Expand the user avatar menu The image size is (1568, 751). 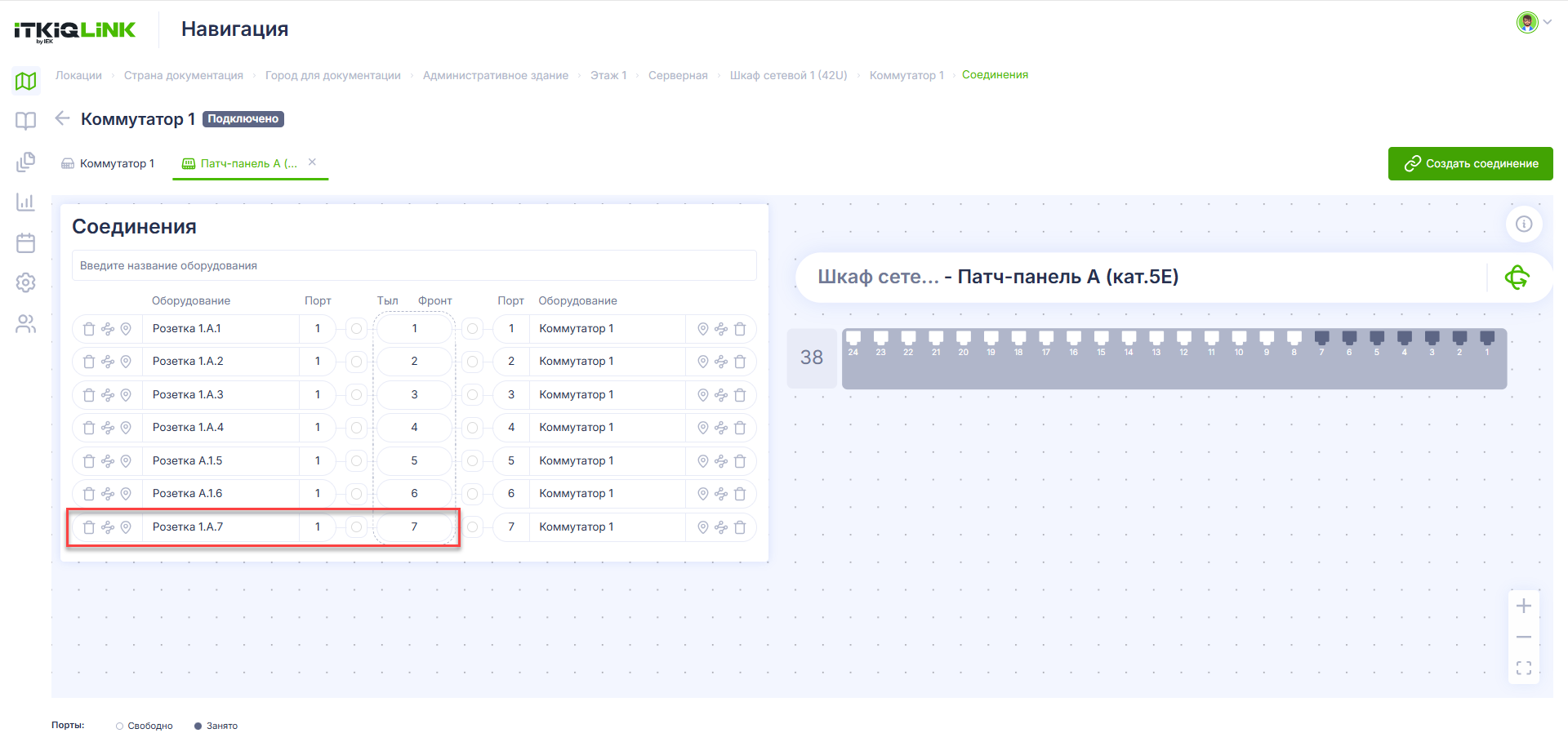tap(1534, 22)
